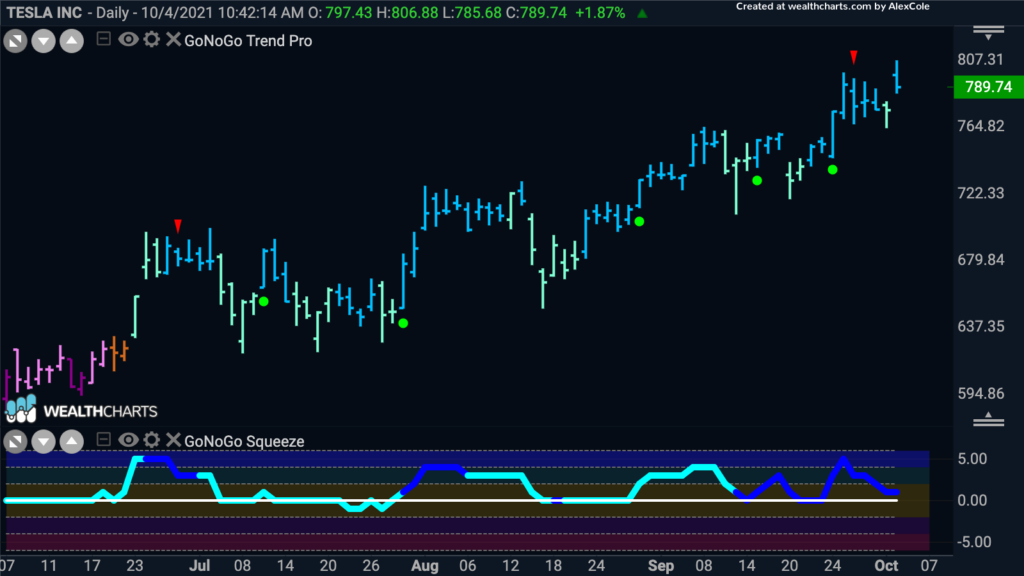Click the price scale bottom handle arrow

[x=989, y=419]
